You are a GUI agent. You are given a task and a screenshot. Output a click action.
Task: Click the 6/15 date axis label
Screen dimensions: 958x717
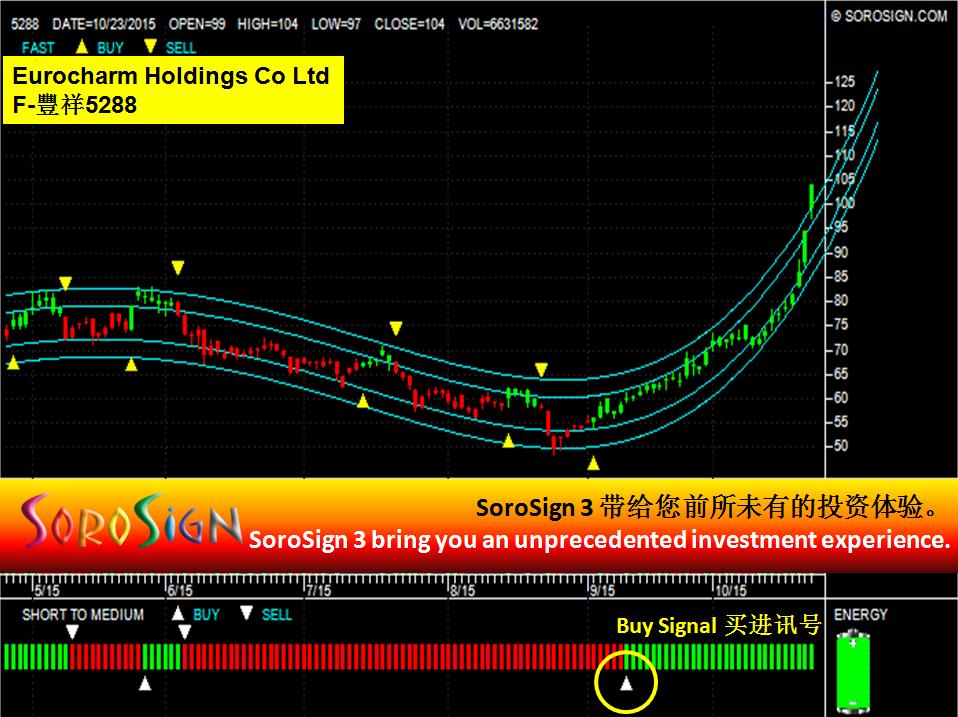coord(180,591)
